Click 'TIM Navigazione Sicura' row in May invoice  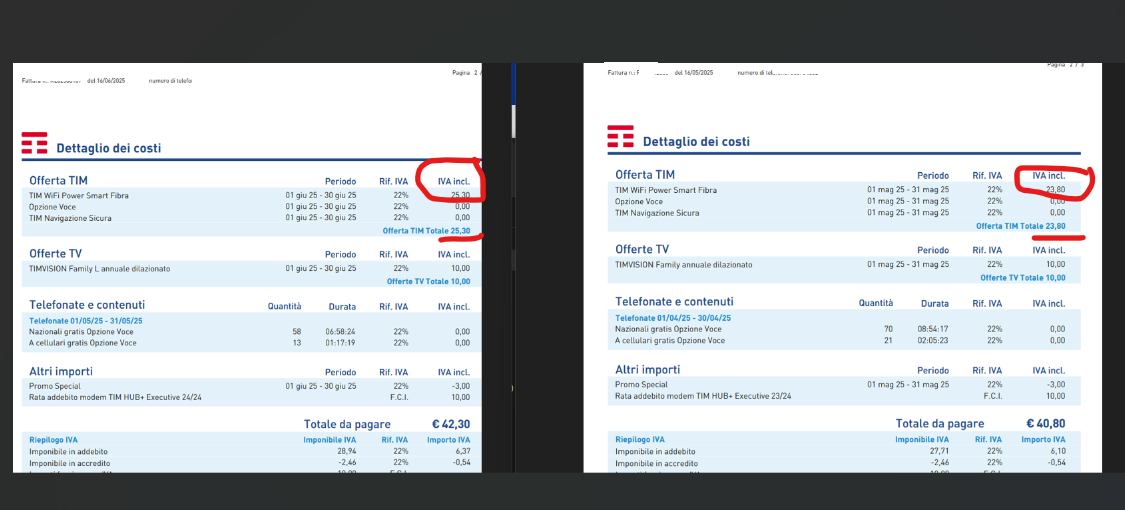657,213
